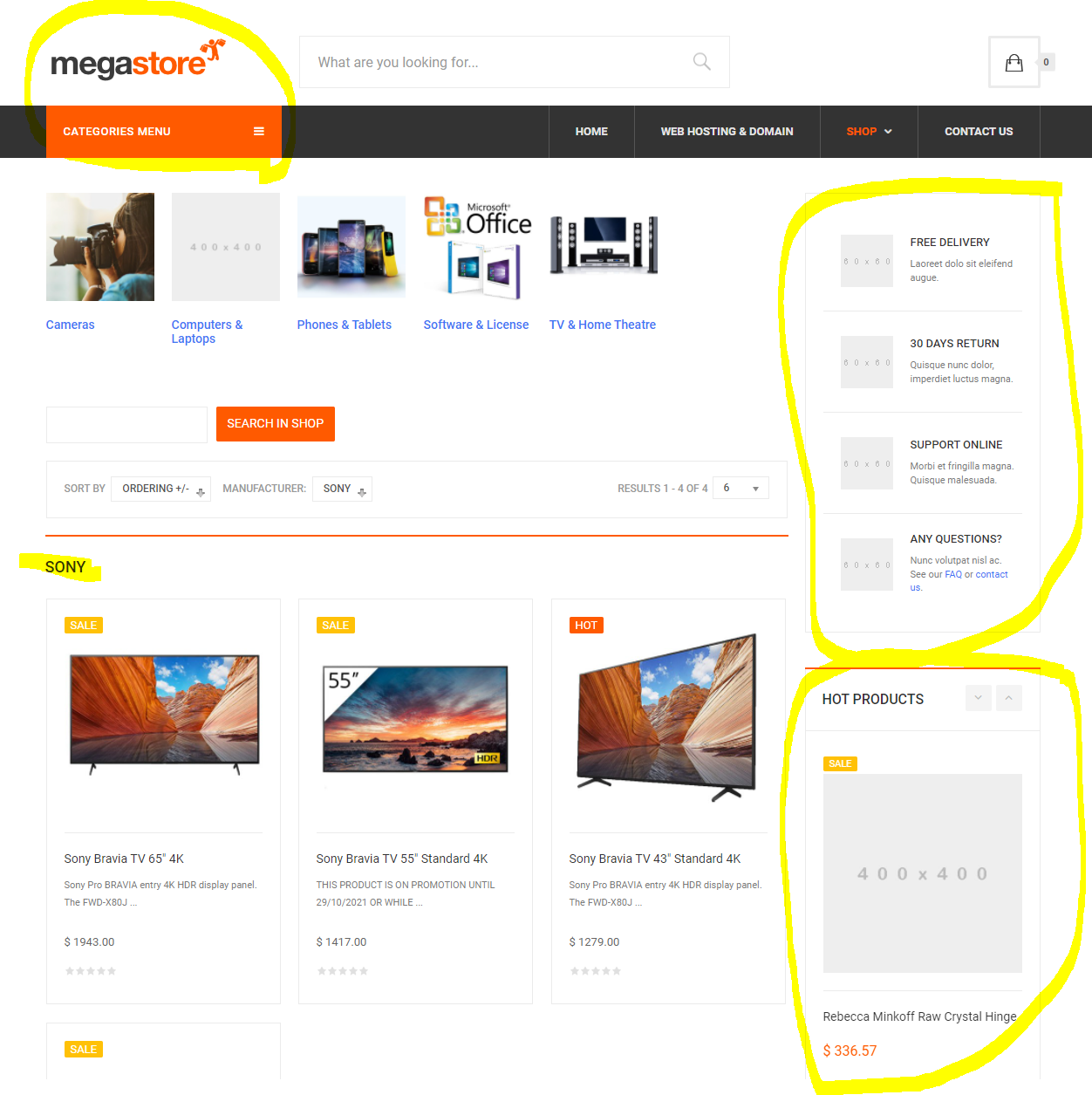
Task: Click the Rebecca Minkoff product placeholder image
Action: [923, 873]
